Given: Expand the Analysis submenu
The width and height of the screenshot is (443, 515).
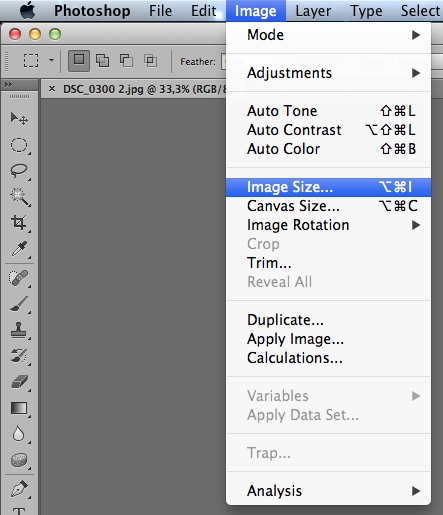Looking at the screenshot, I should click(328, 491).
